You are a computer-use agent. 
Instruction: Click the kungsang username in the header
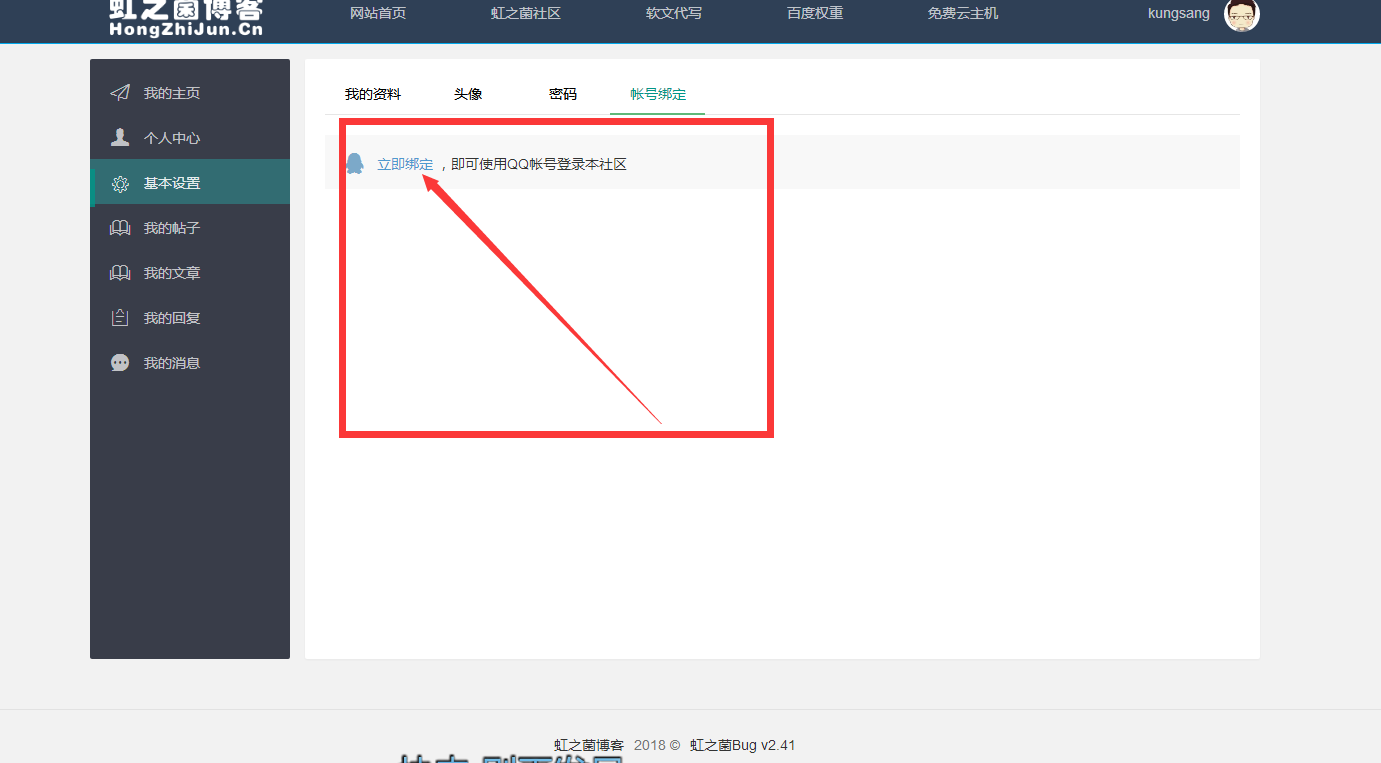pos(1178,14)
